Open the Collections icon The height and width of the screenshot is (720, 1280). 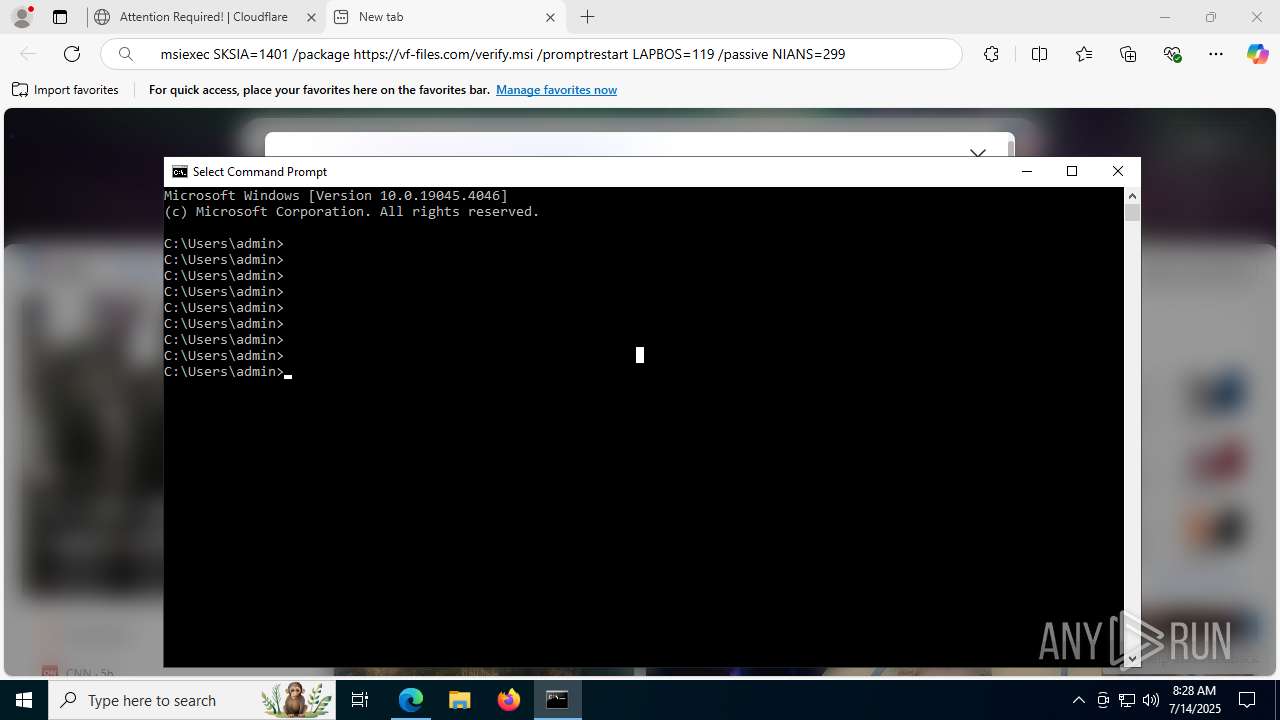tap(1128, 54)
